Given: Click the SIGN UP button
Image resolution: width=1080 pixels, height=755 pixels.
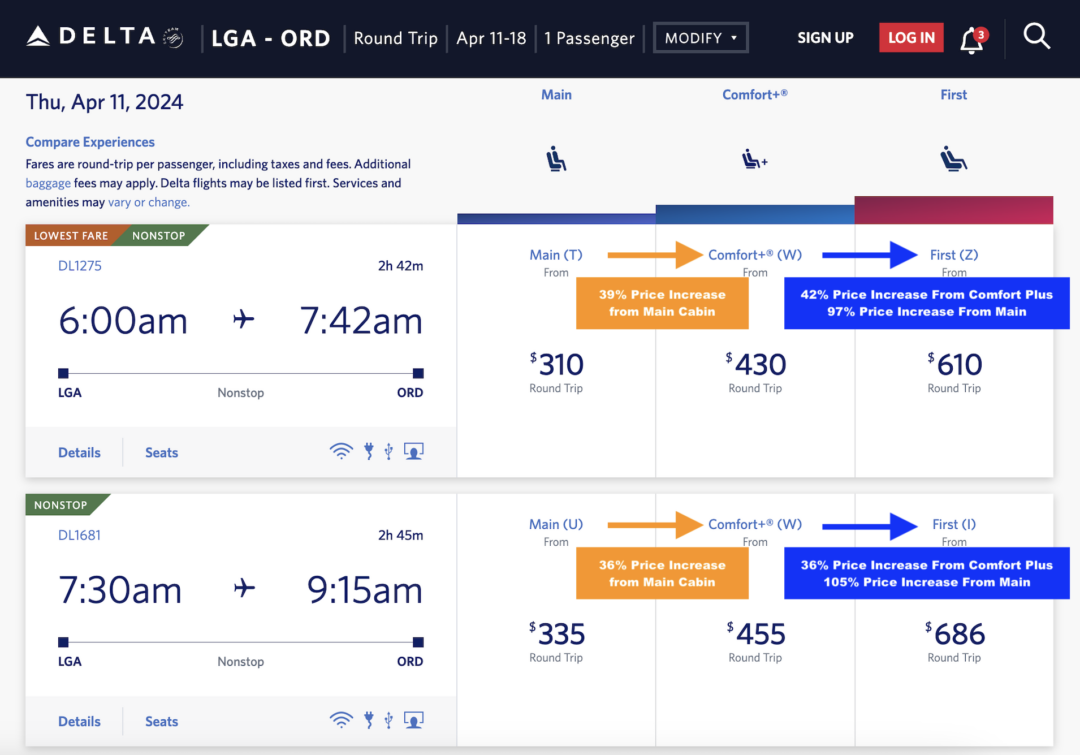Looking at the screenshot, I should [825, 38].
